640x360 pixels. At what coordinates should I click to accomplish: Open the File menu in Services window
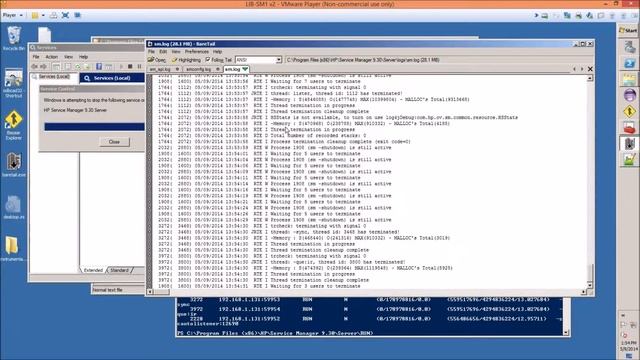[x=36, y=57]
